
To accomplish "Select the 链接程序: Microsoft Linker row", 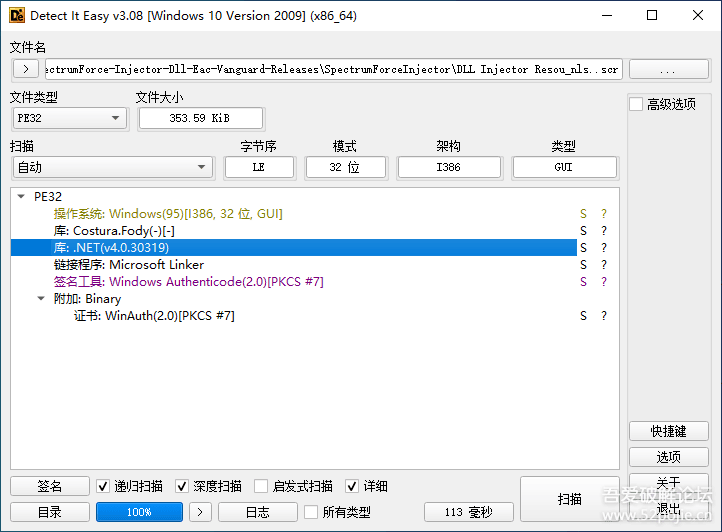I will (294, 265).
